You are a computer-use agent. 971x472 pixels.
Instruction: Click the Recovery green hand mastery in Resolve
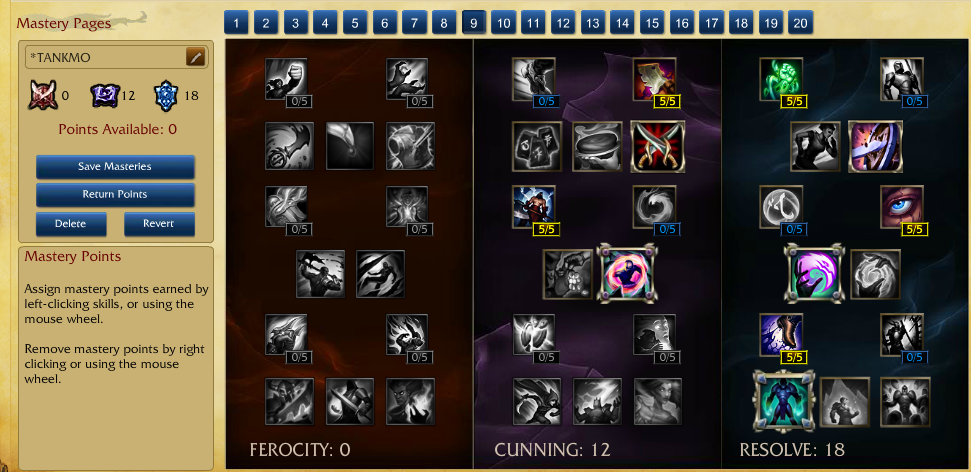[x=781, y=79]
